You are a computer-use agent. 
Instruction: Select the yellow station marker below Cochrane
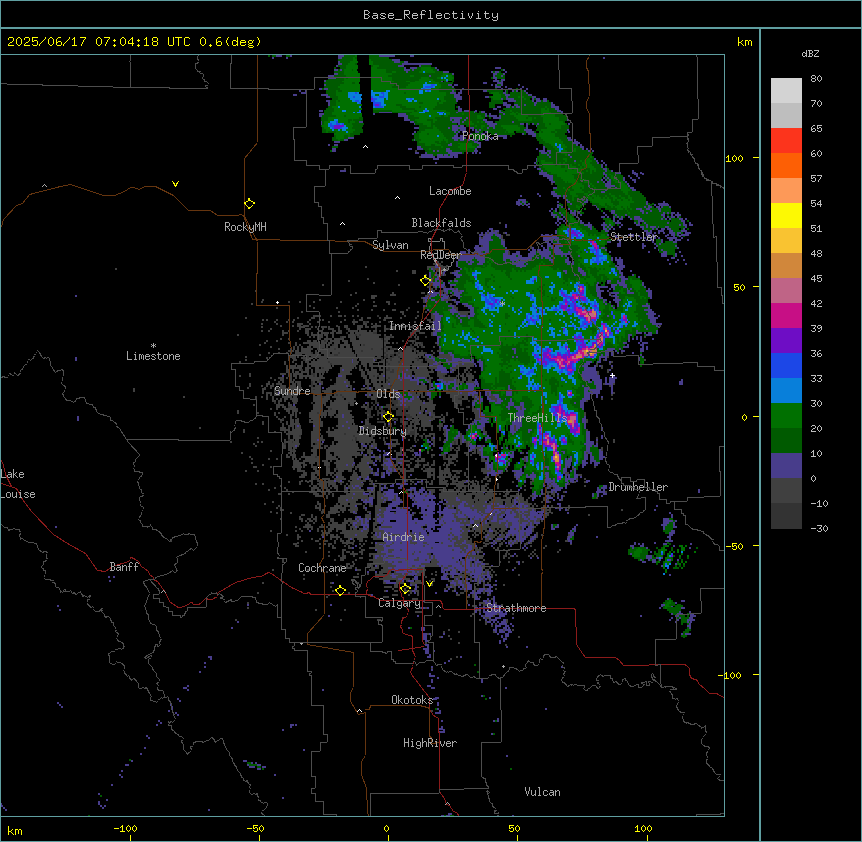(x=340, y=590)
